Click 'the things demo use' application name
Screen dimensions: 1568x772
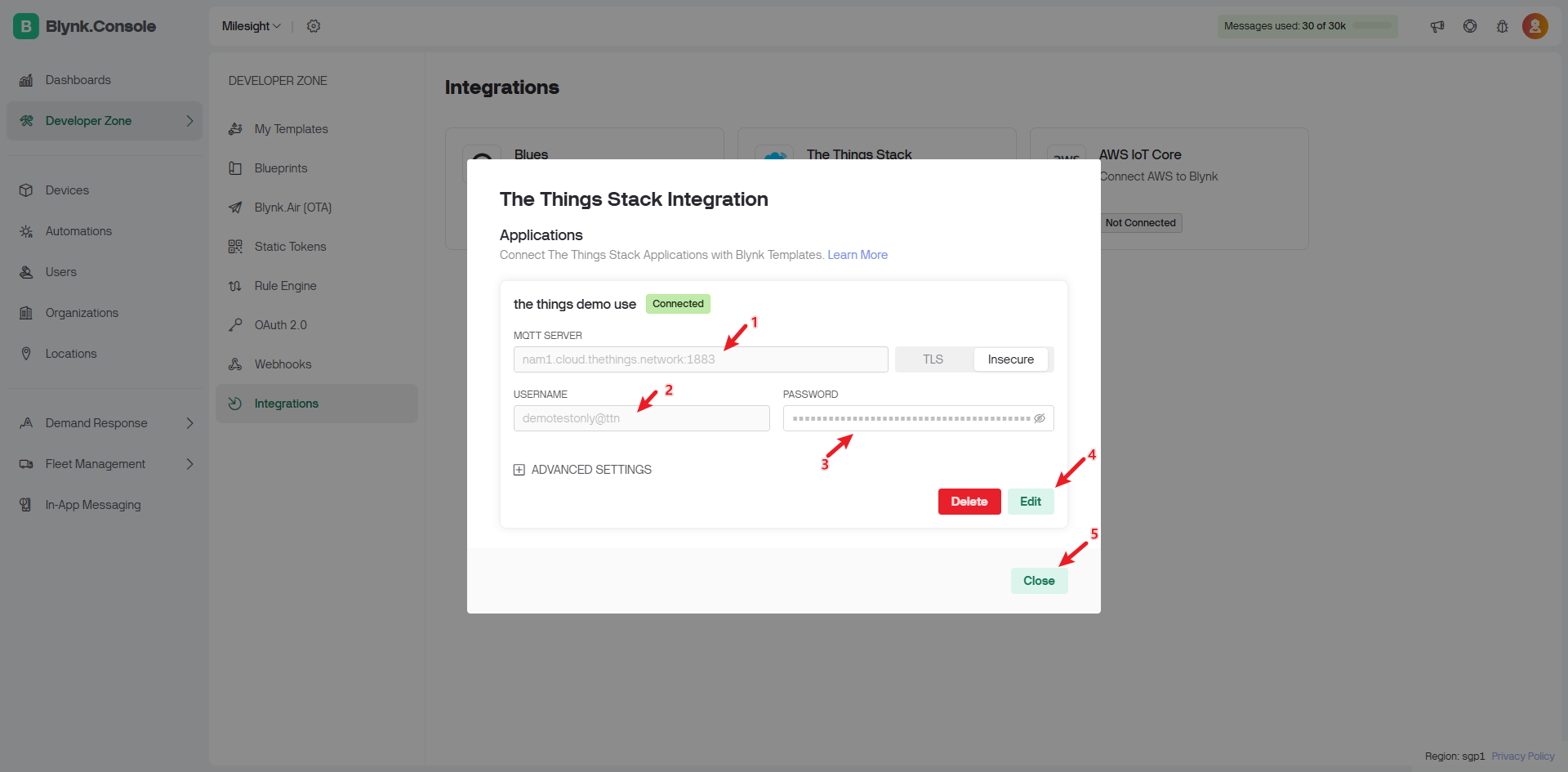575,304
